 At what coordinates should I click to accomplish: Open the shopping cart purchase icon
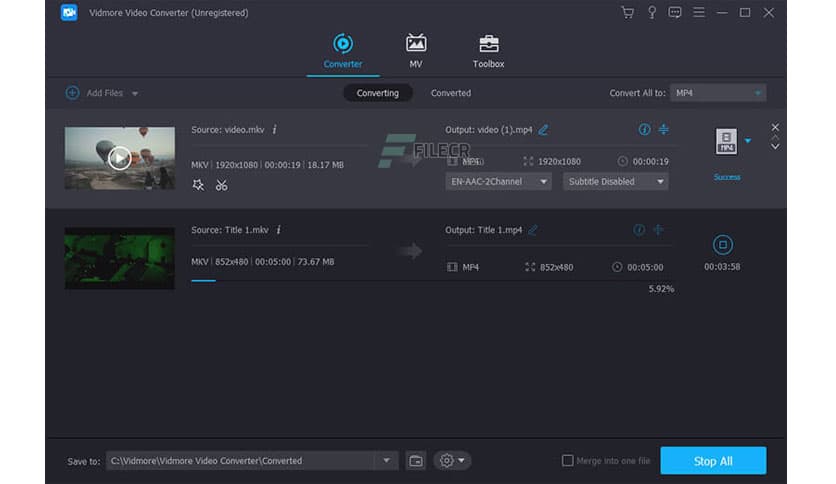click(x=628, y=12)
